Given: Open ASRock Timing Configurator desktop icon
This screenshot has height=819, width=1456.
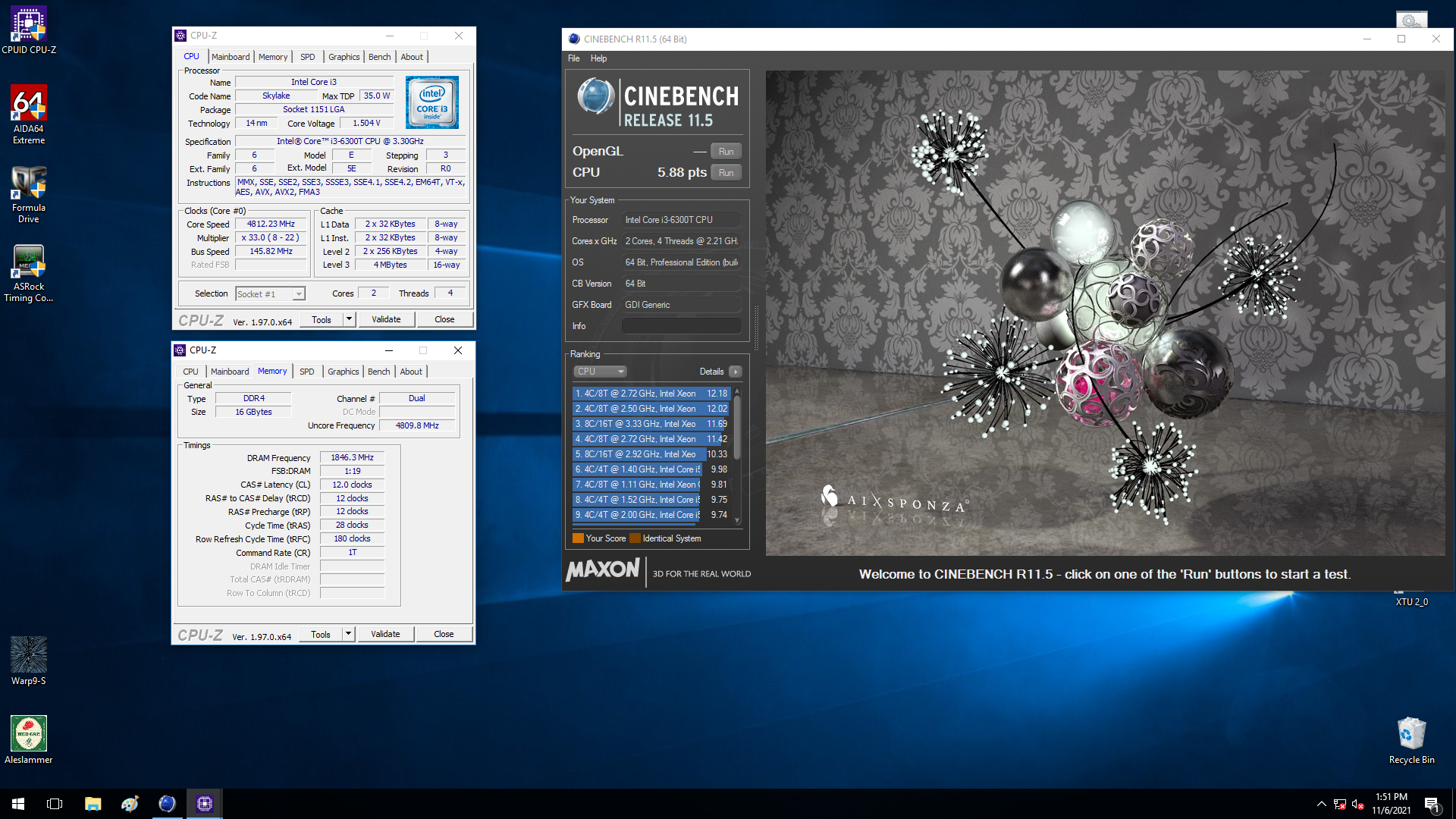Looking at the screenshot, I should point(29,274).
